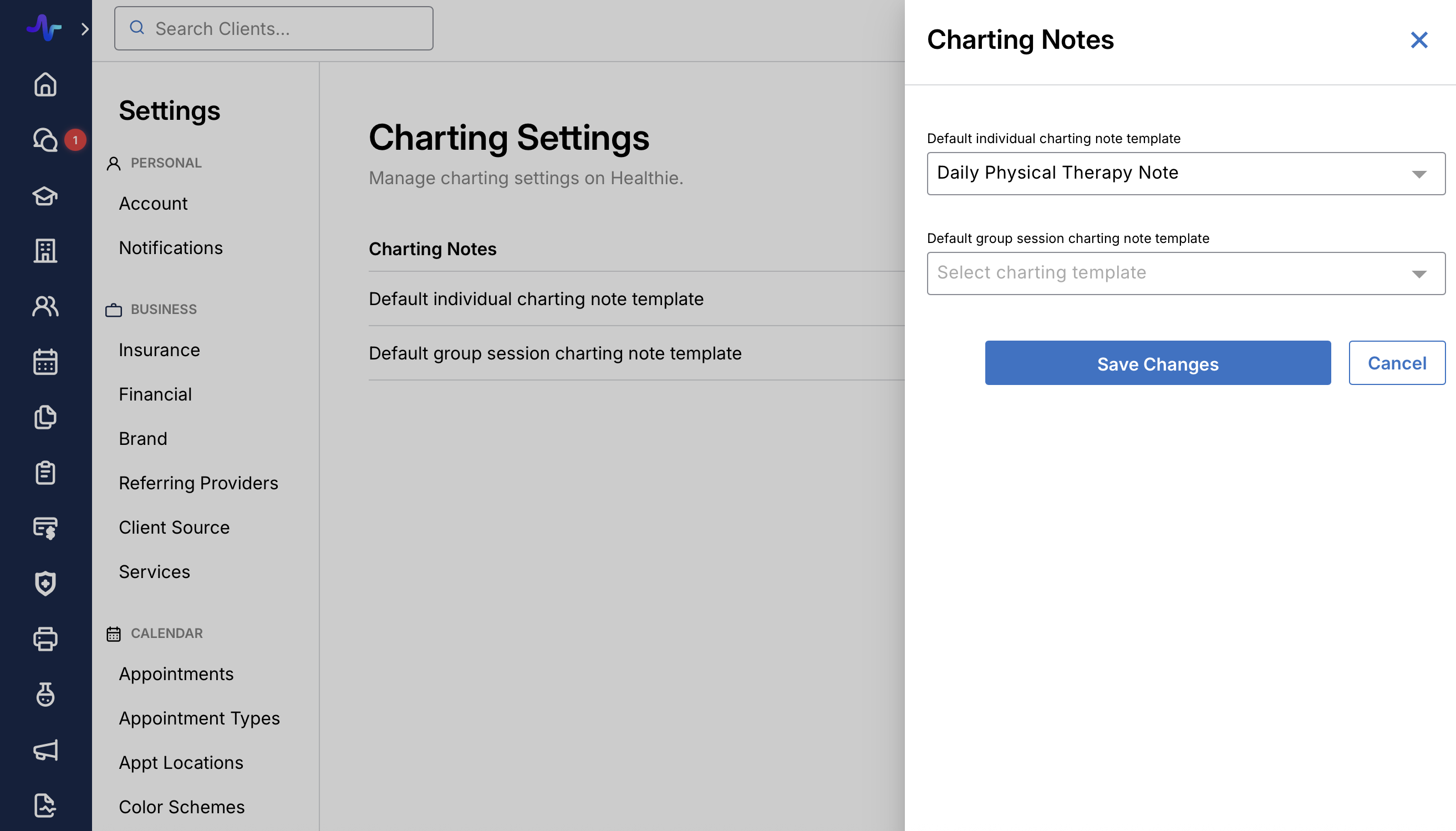Screen dimensions: 1456x831
Task: Click the printer fax icon
Action: (x=45, y=639)
